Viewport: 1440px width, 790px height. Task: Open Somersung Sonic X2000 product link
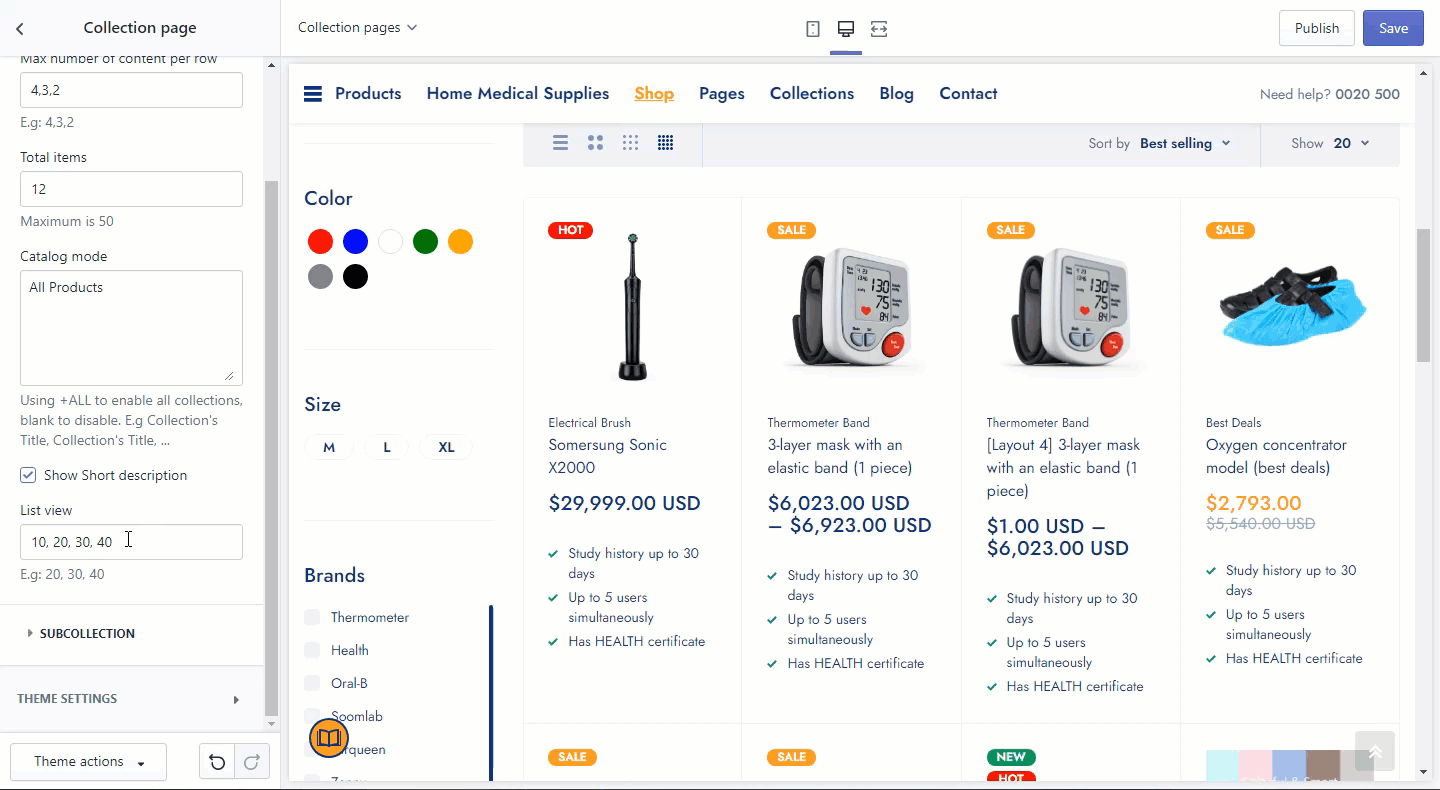coord(607,456)
